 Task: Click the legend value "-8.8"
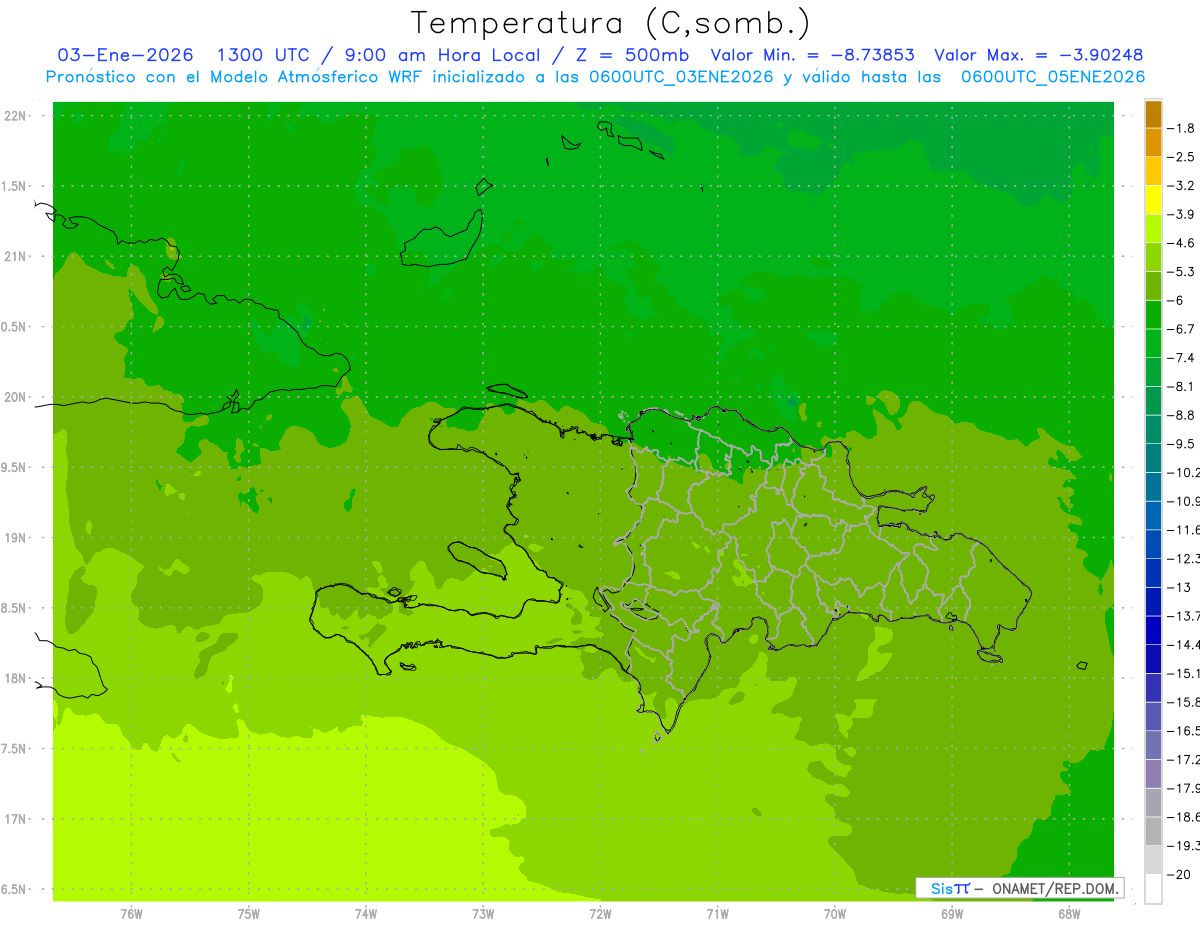coord(1181,415)
